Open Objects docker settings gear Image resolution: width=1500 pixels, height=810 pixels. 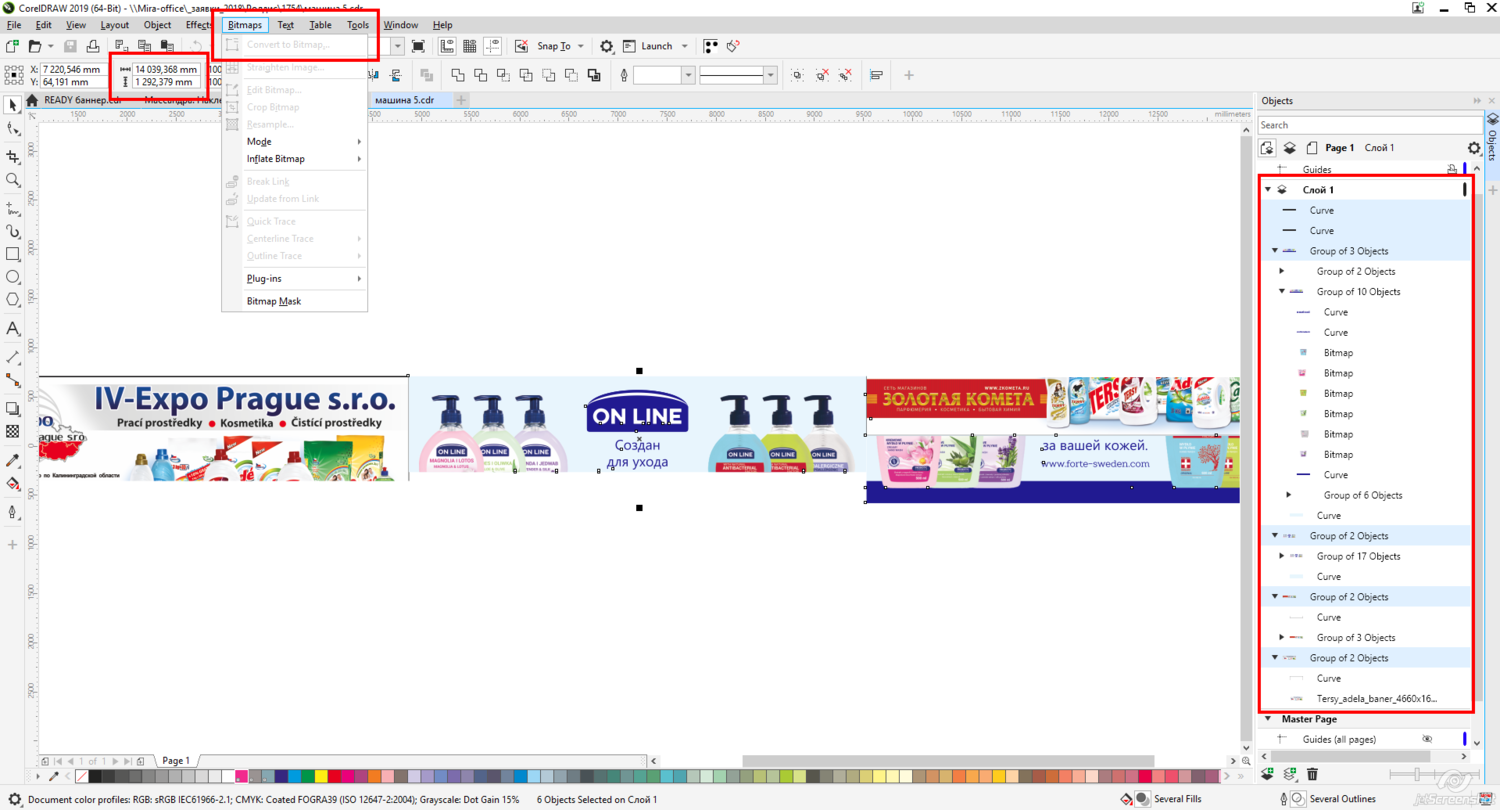point(1472,148)
